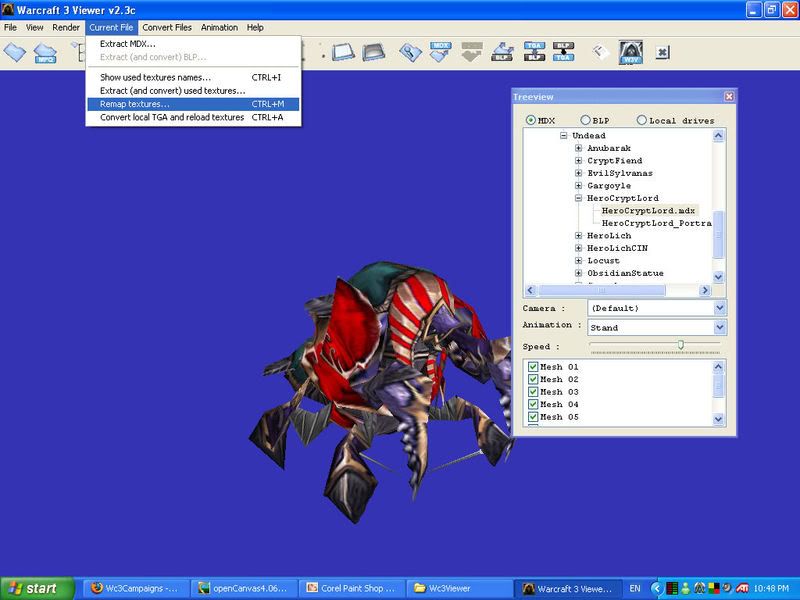Expand the HeroLichCIN tree node

click(x=579, y=248)
